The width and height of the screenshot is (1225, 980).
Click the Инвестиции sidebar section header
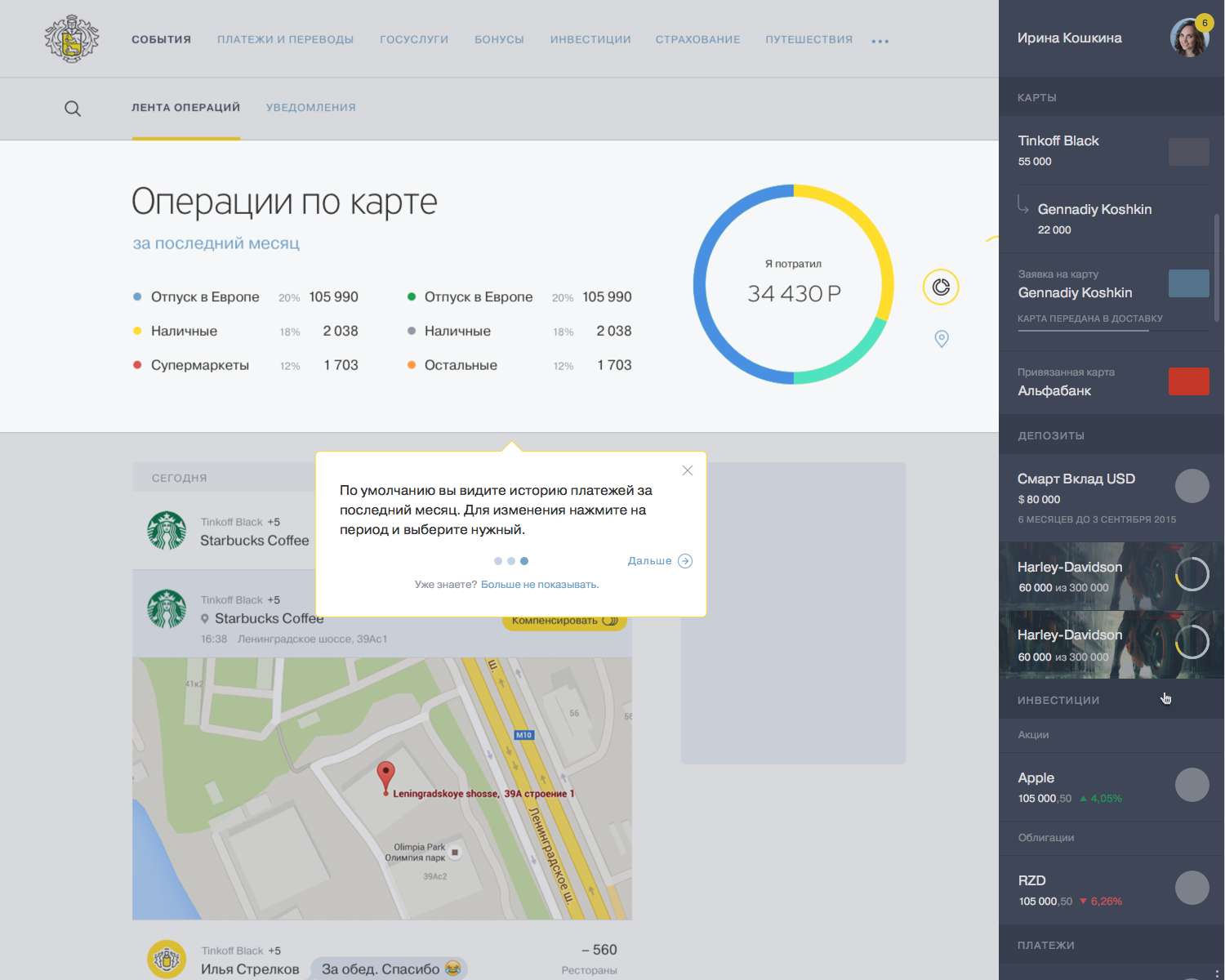click(x=1111, y=700)
